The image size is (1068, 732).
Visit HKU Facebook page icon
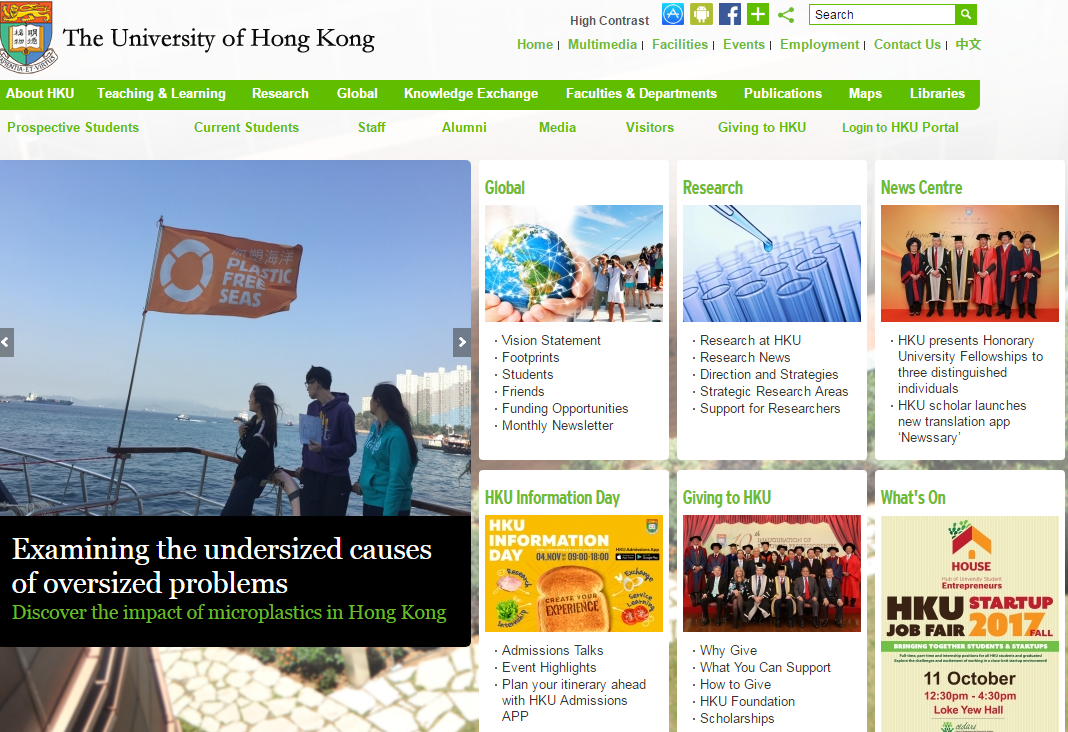click(x=729, y=14)
